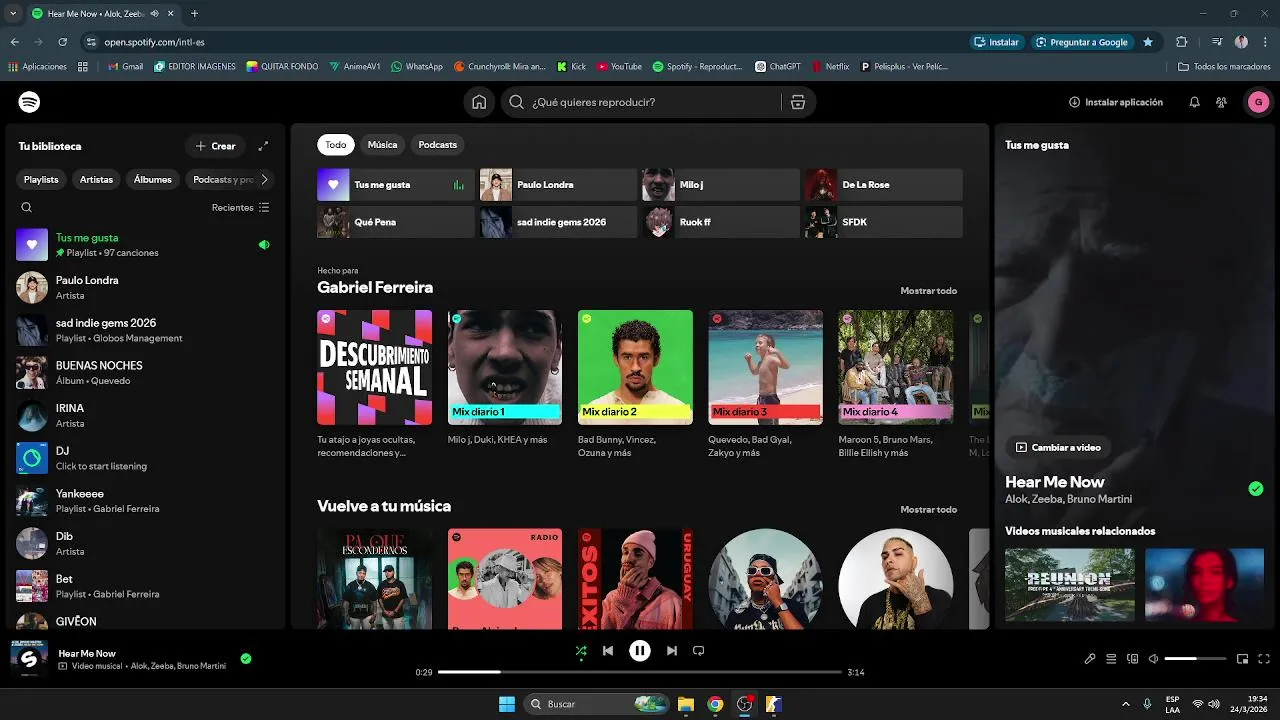
Task: Reload the page
Action: tap(63, 42)
